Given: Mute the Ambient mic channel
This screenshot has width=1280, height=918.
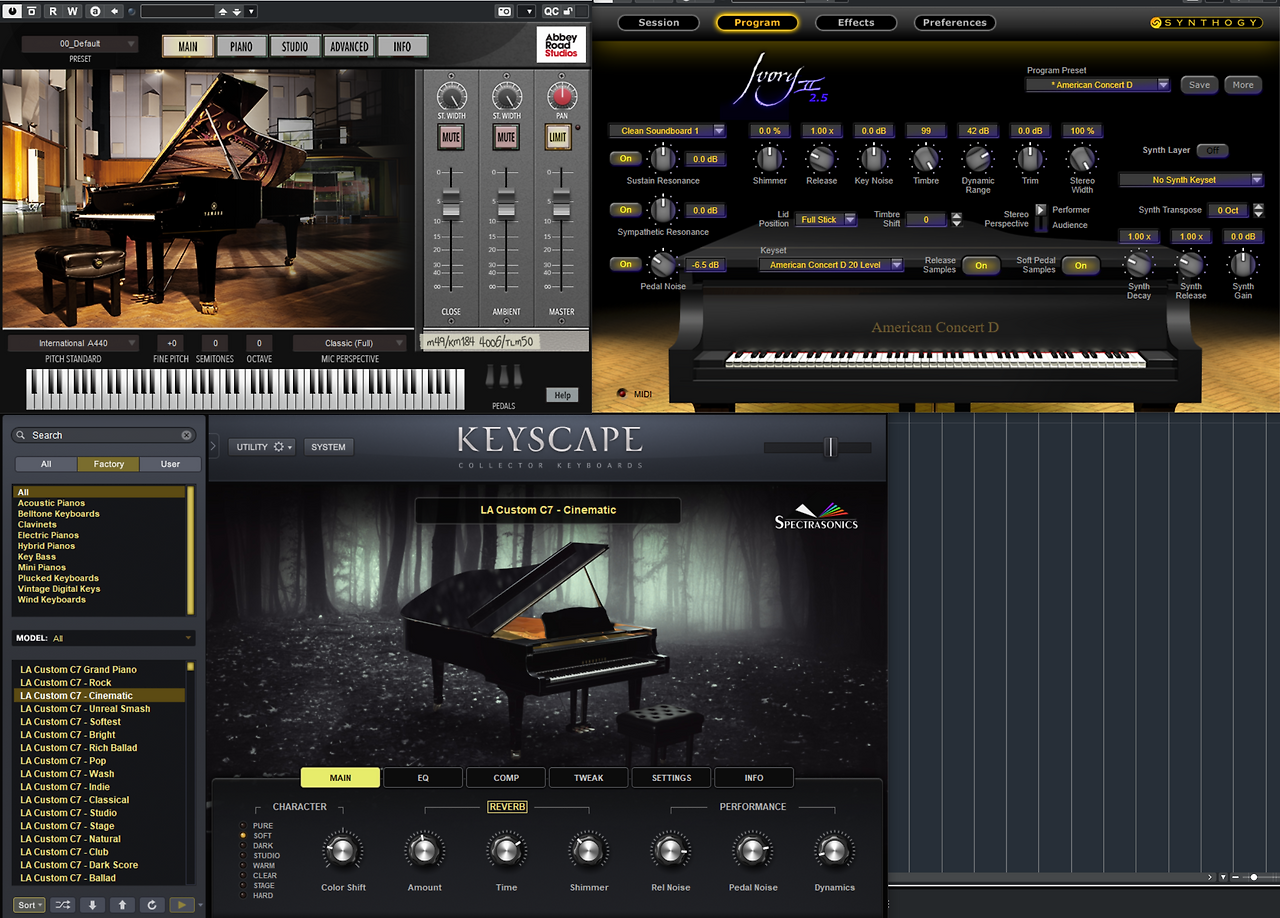Looking at the screenshot, I should pos(506,137).
